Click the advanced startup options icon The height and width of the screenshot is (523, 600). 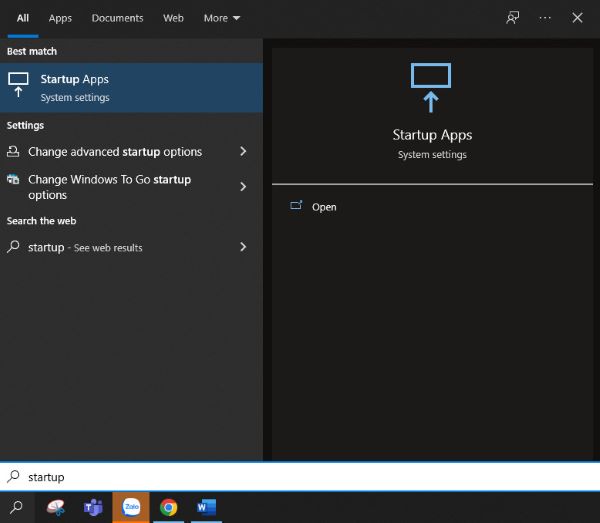[13, 152]
